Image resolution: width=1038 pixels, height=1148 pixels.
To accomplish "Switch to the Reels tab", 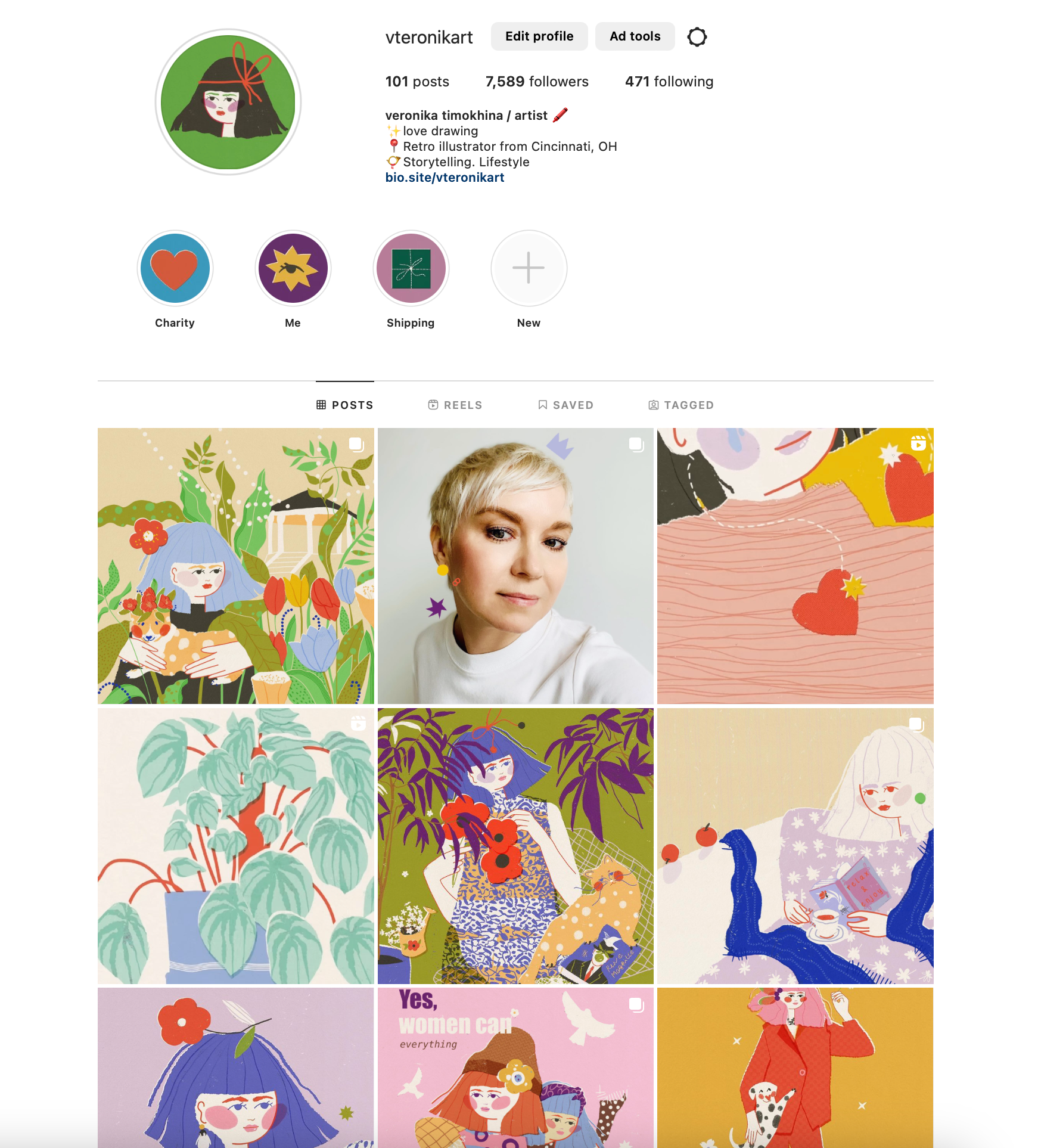I will 455,405.
